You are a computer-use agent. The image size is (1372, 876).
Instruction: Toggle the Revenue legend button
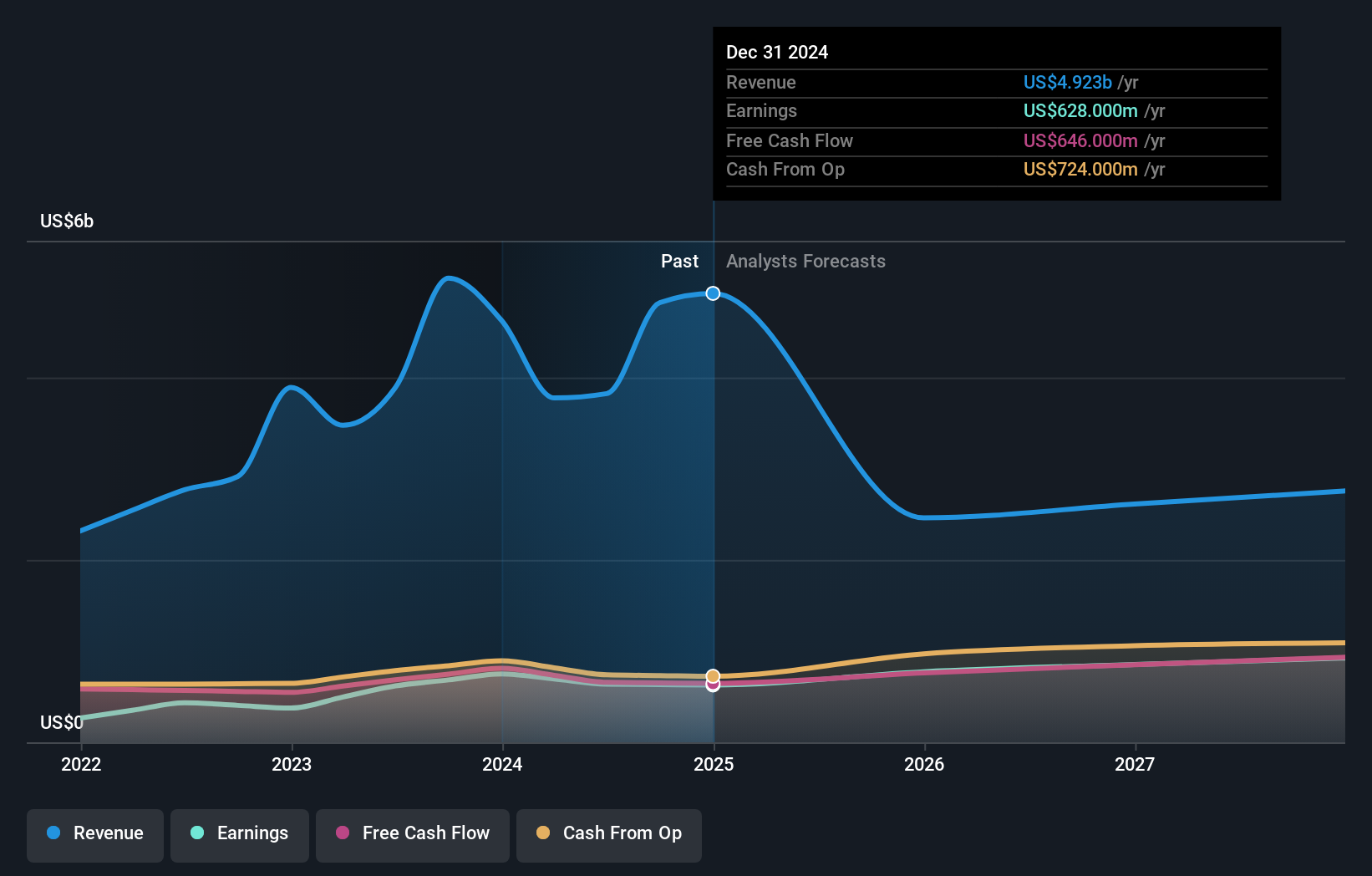[x=95, y=835]
